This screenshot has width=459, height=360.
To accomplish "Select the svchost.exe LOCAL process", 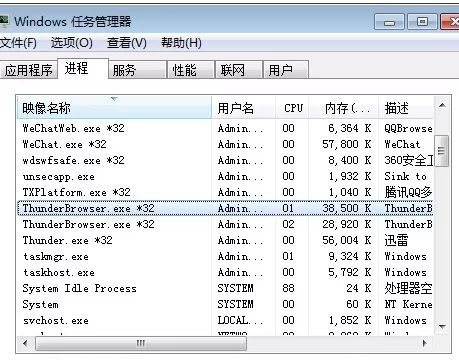I will pos(225,320).
